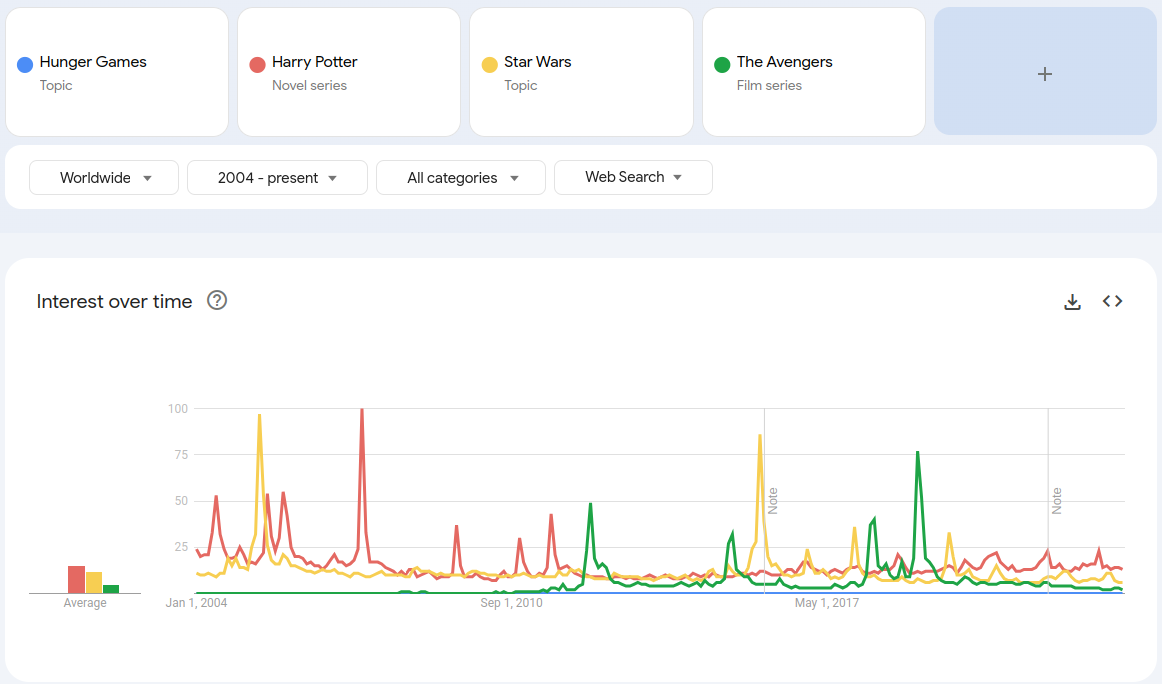This screenshot has width=1162, height=684.
Task: Click the 75 y-axis label
Action: (182, 455)
